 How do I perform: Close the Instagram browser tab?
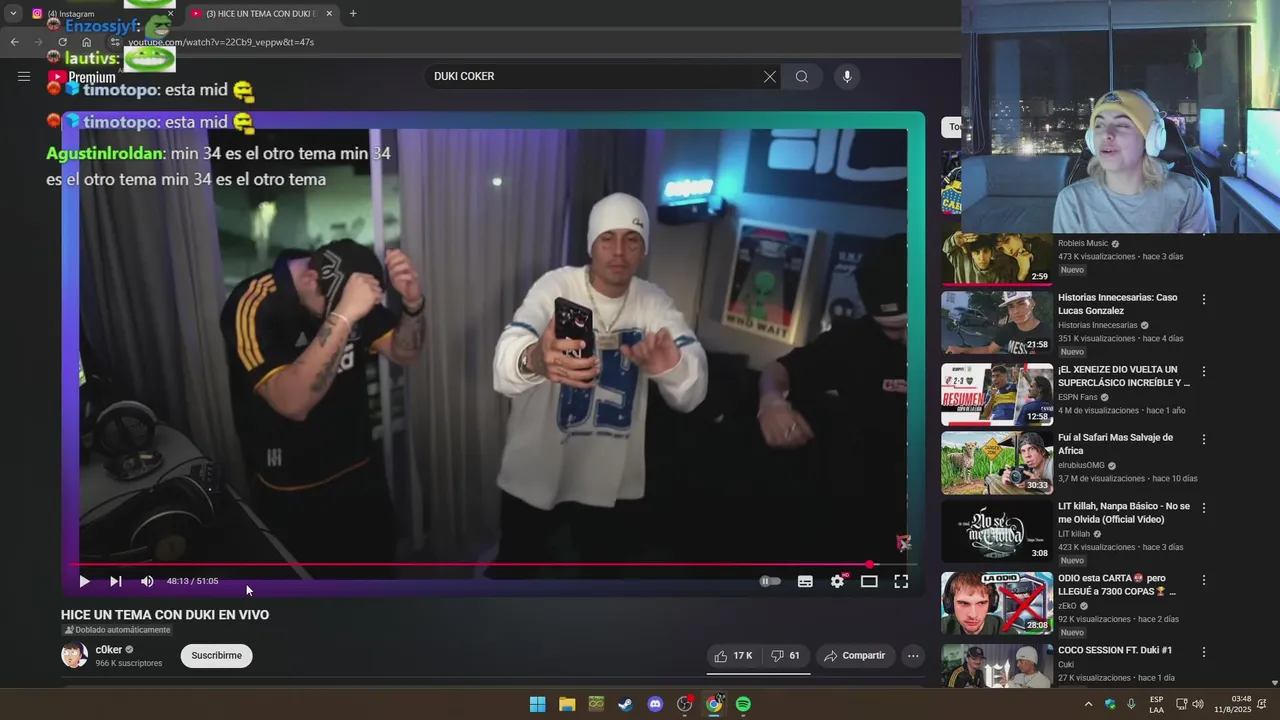[169, 14]
